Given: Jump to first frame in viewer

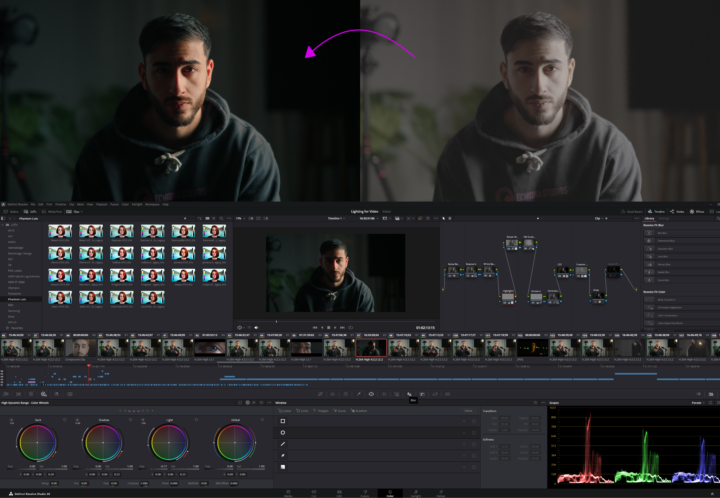Looking at the screenshot, I should pyautogui.click(x=315, y=327).
